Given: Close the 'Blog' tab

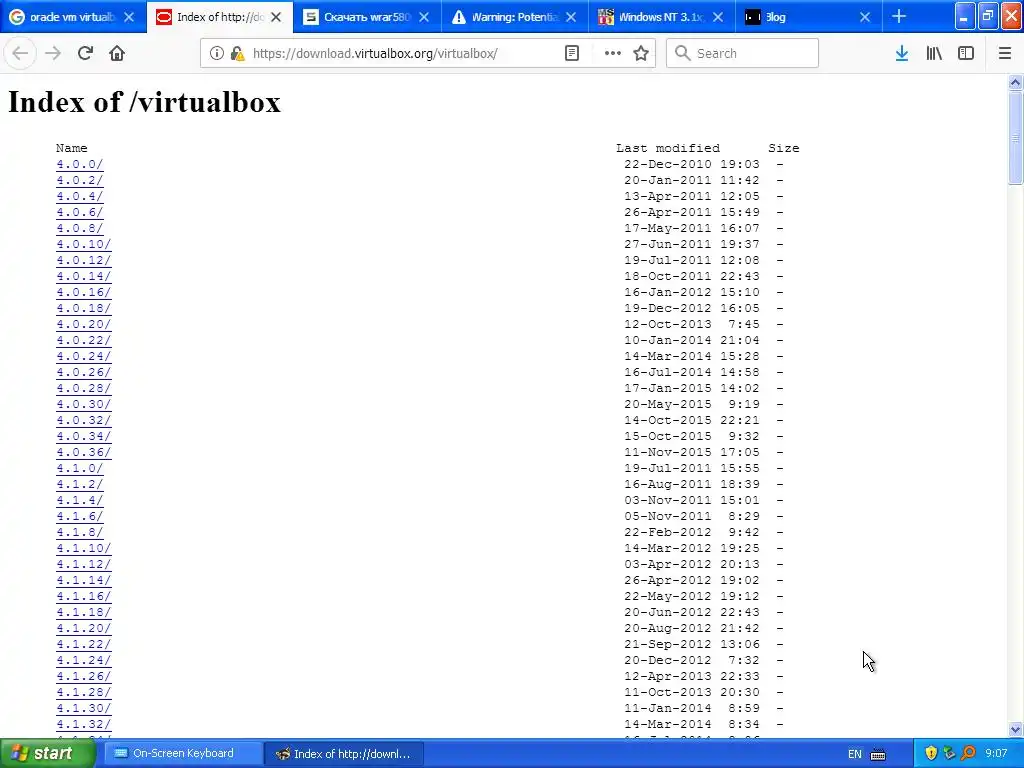Looking at the screenshot, I should click(865, 17).
